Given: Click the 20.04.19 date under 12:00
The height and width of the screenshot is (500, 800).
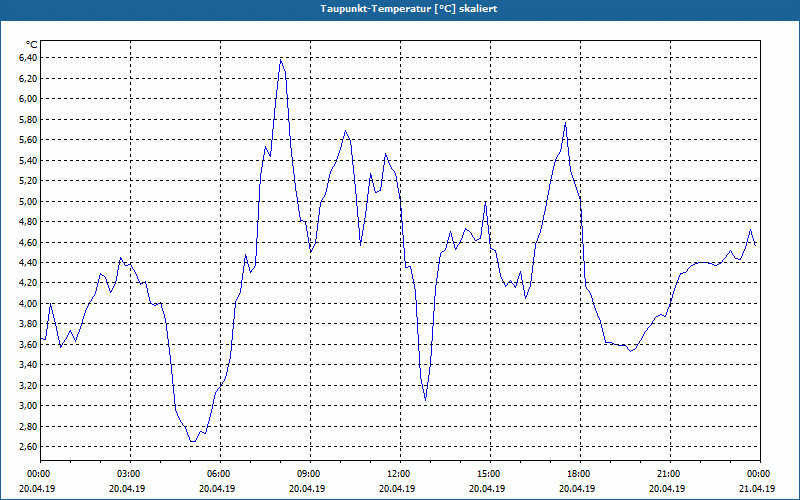Looking at the screenshot, I should (x=397, y=488).
